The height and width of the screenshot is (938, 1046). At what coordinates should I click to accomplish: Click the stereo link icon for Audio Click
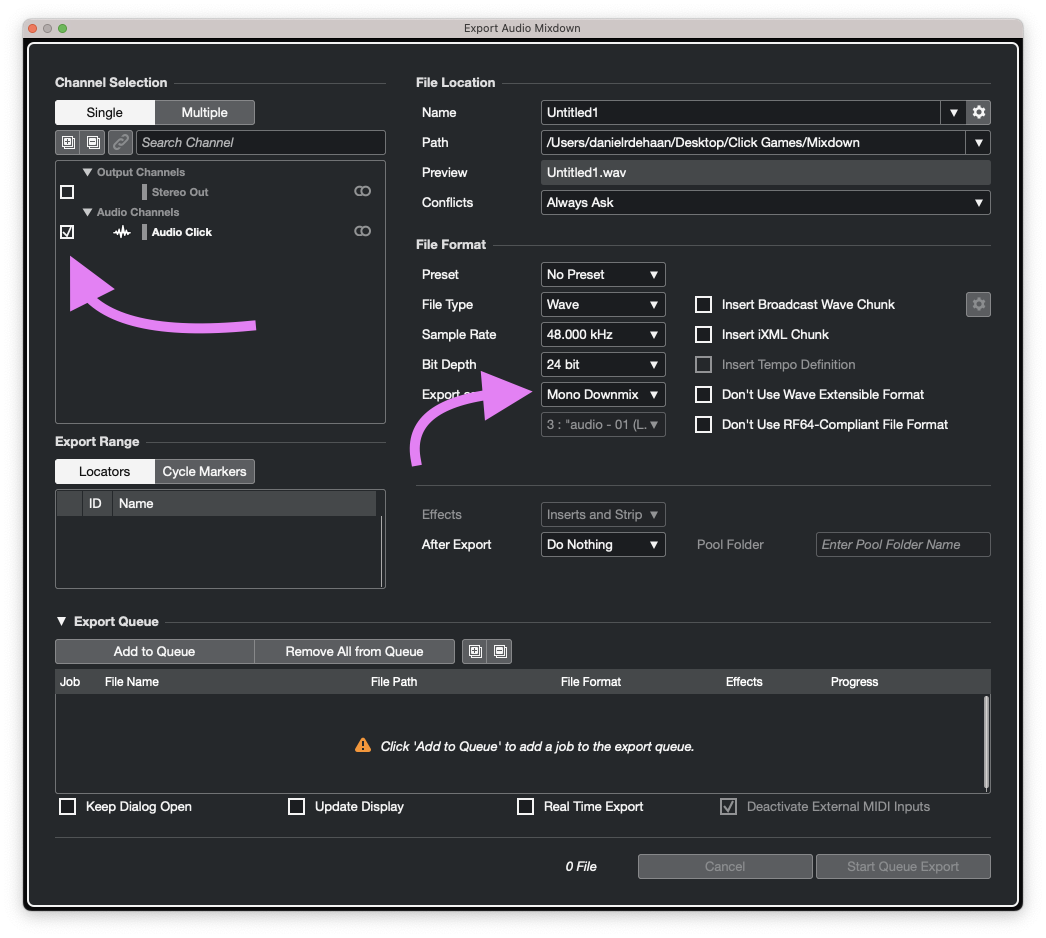pos(363,232)
